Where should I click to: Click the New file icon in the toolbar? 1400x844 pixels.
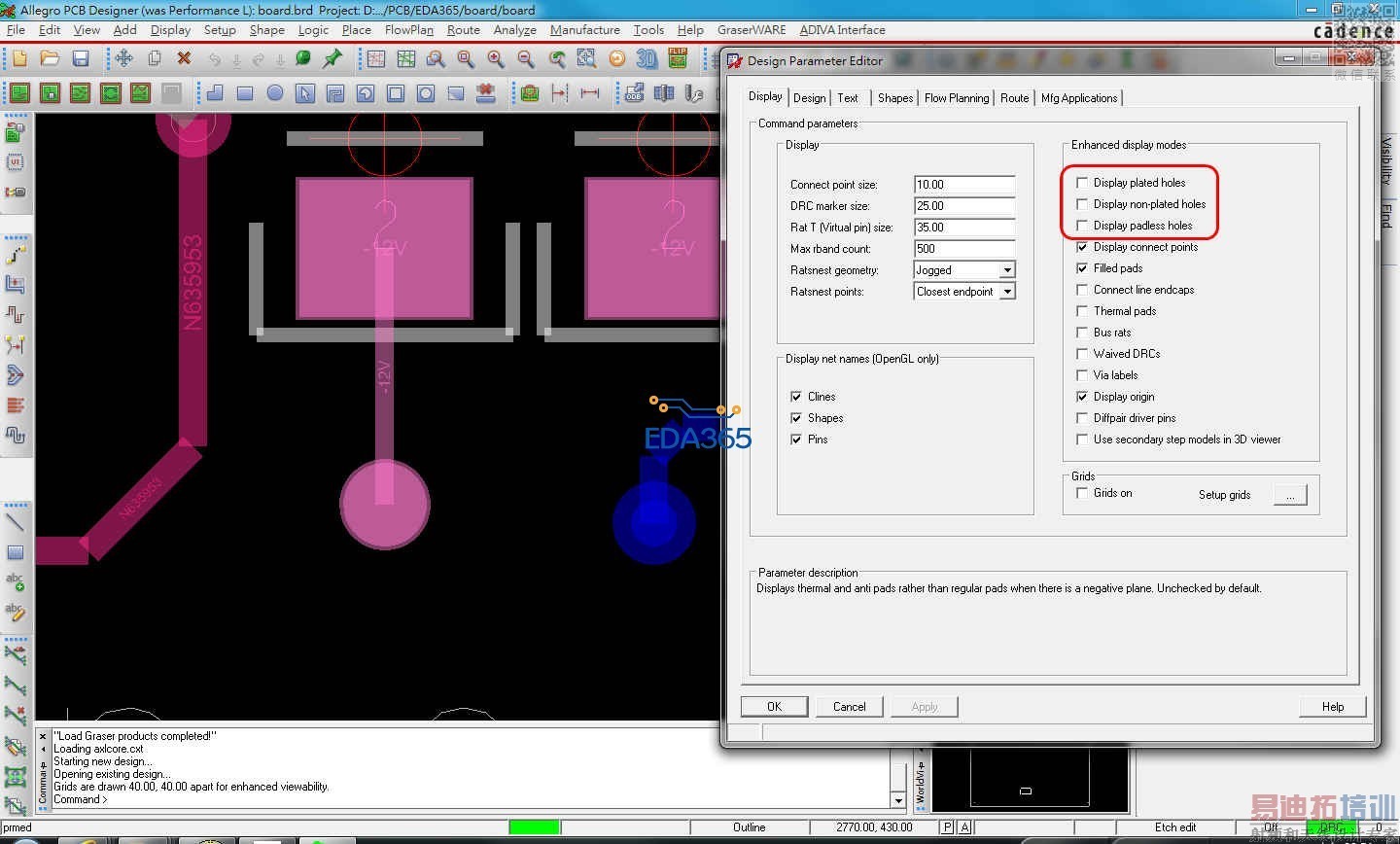[x=19, y=59]
